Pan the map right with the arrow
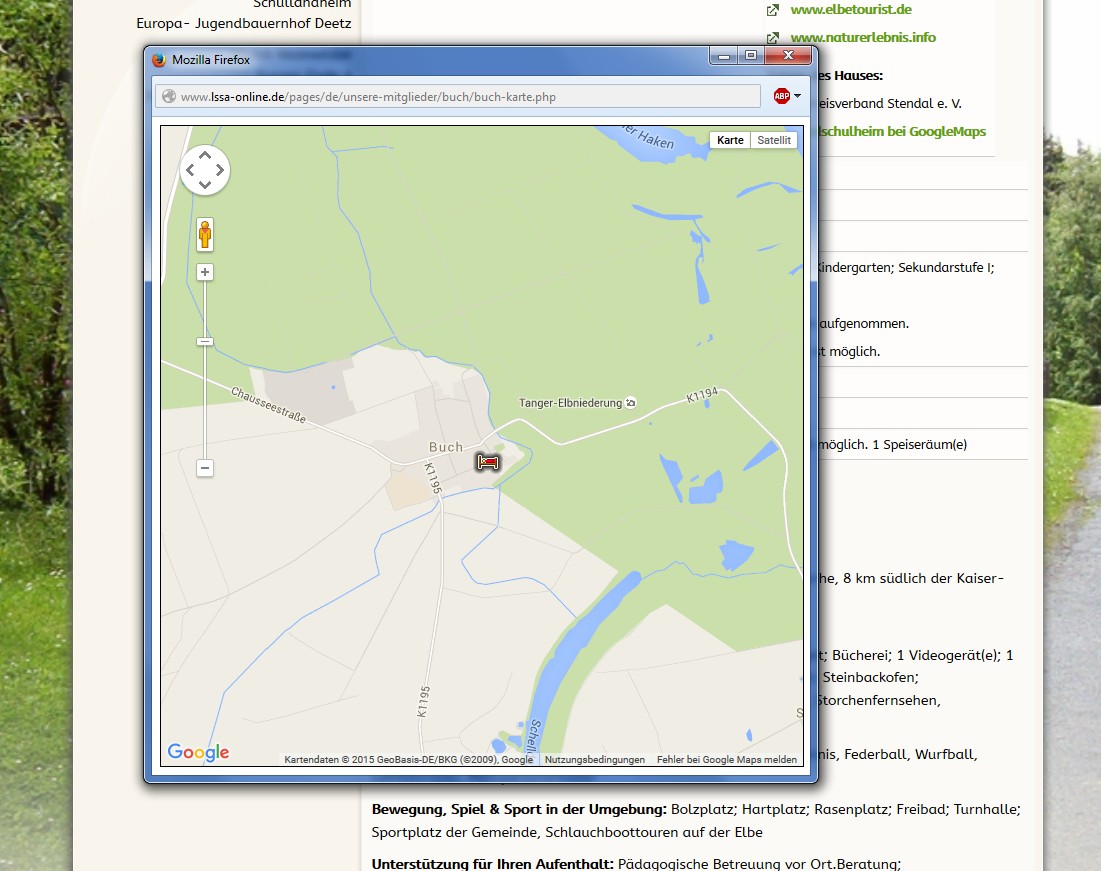The height and width of the screenshot is (871, 1101). click(220, 170)
